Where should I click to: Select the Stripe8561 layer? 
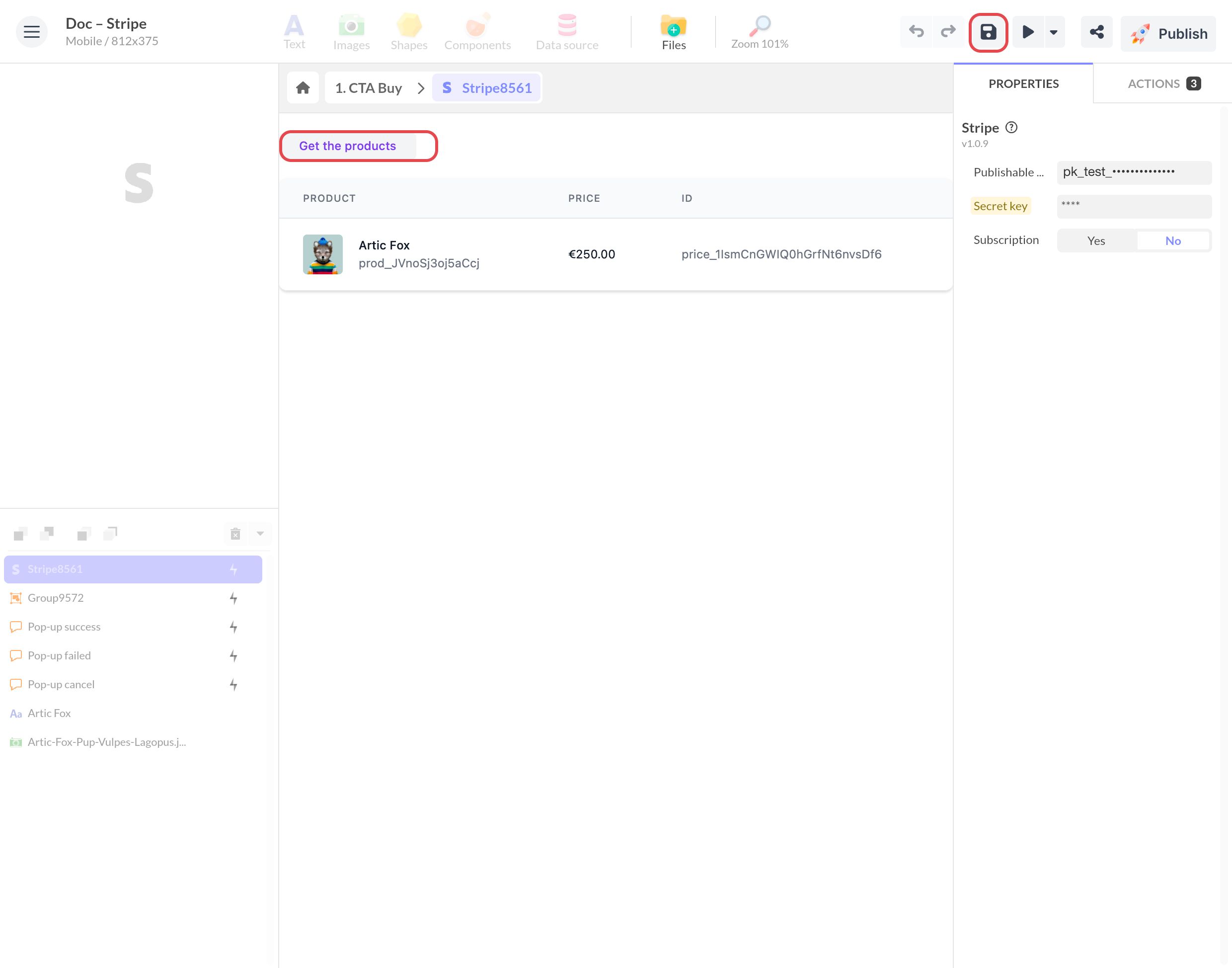pos(133,569)
